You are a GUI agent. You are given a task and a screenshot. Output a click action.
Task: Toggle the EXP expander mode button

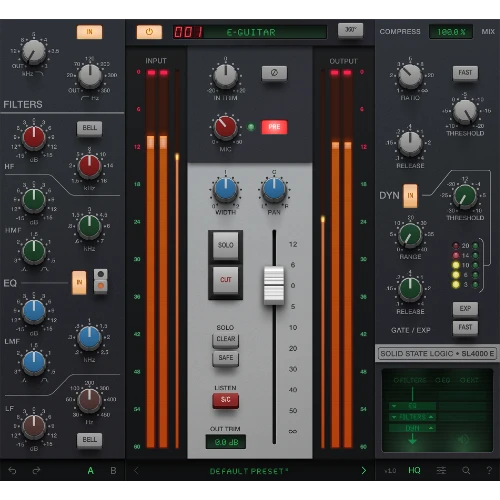(x=465, y=309)
